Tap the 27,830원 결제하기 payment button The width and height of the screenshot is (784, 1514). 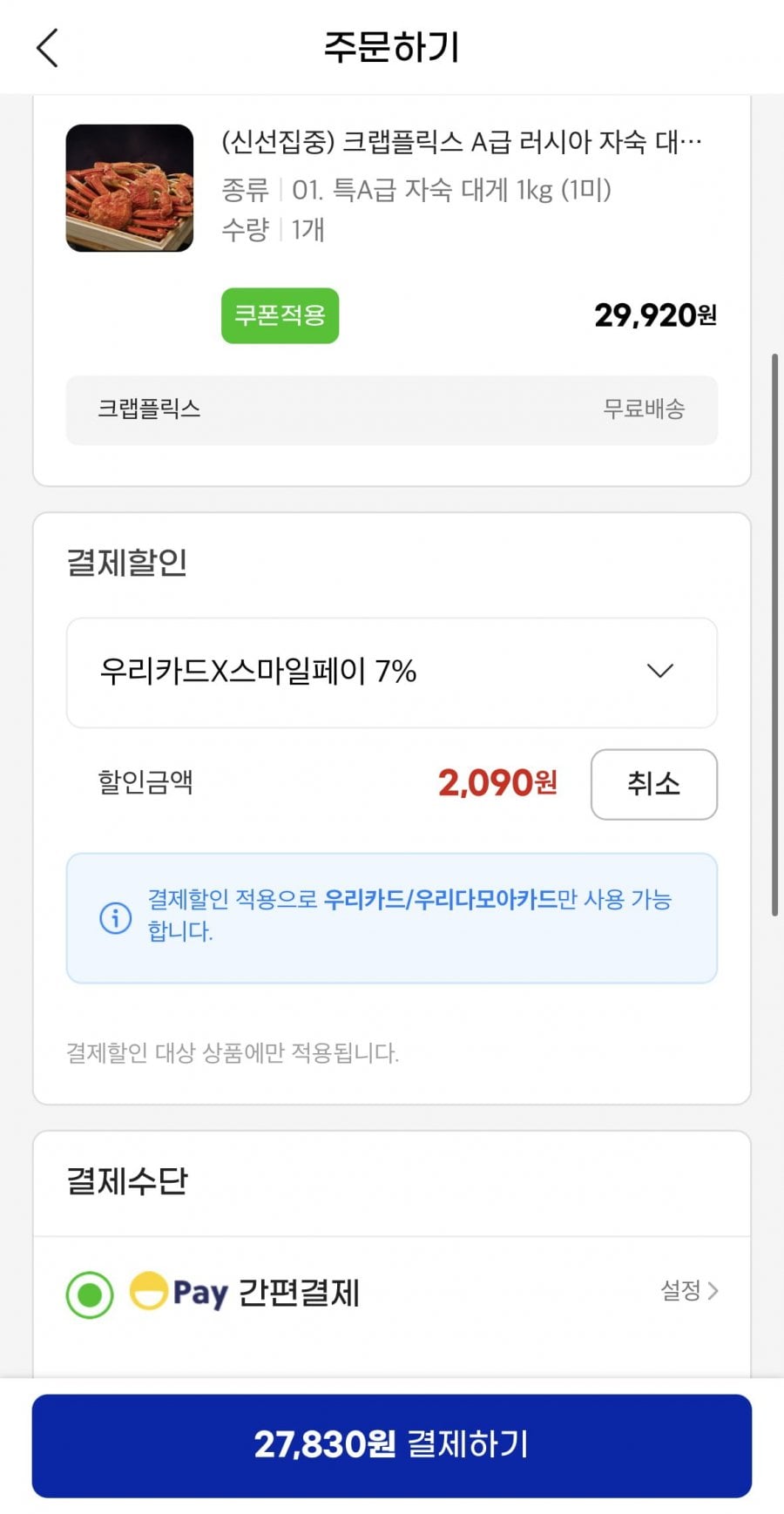tap(392, 1445)
